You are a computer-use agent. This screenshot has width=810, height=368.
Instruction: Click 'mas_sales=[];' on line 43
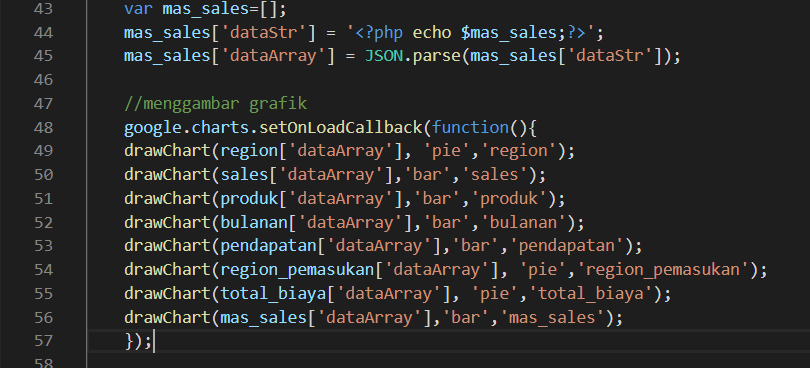224,9
